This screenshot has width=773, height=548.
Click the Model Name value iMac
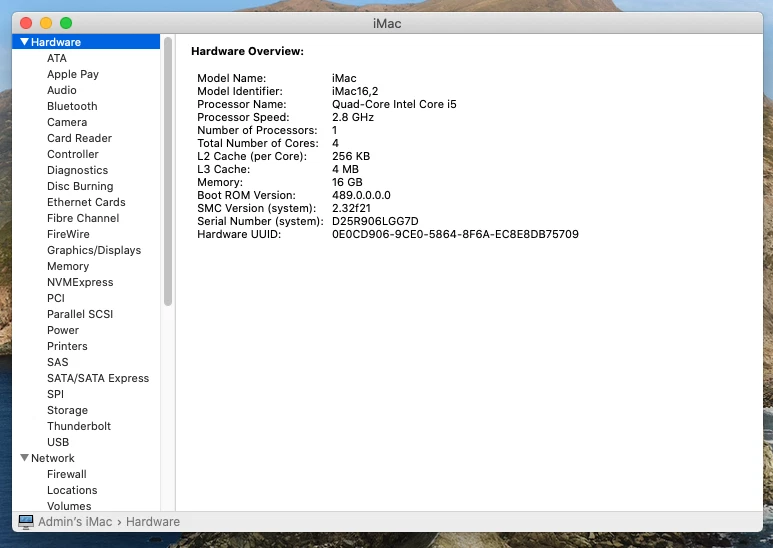point(344,78)
